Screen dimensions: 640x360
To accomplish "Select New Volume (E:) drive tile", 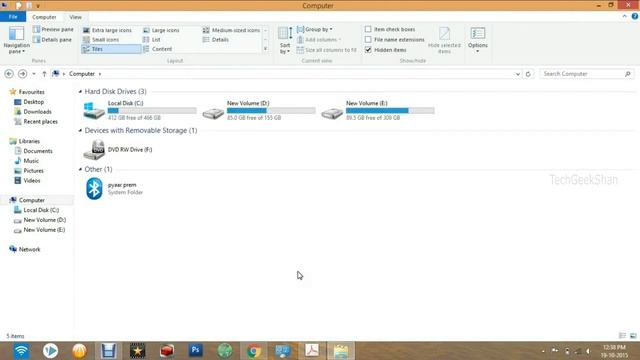I will pyautogui.click(x=378, y=110).
